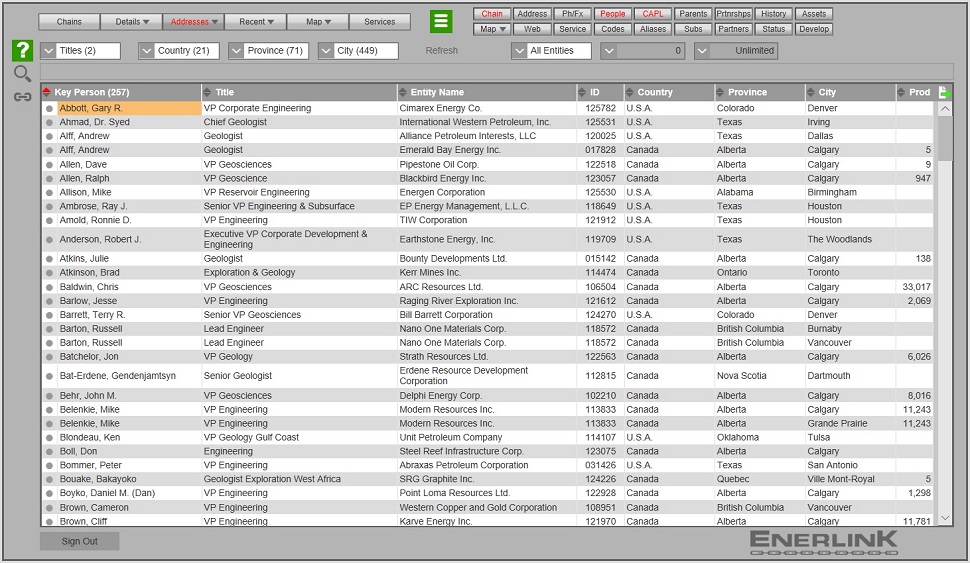Image resolution: width=970 pixels, height=563 pixels.
Task: Switch to the Chain tab
Action: coord(492,14)
